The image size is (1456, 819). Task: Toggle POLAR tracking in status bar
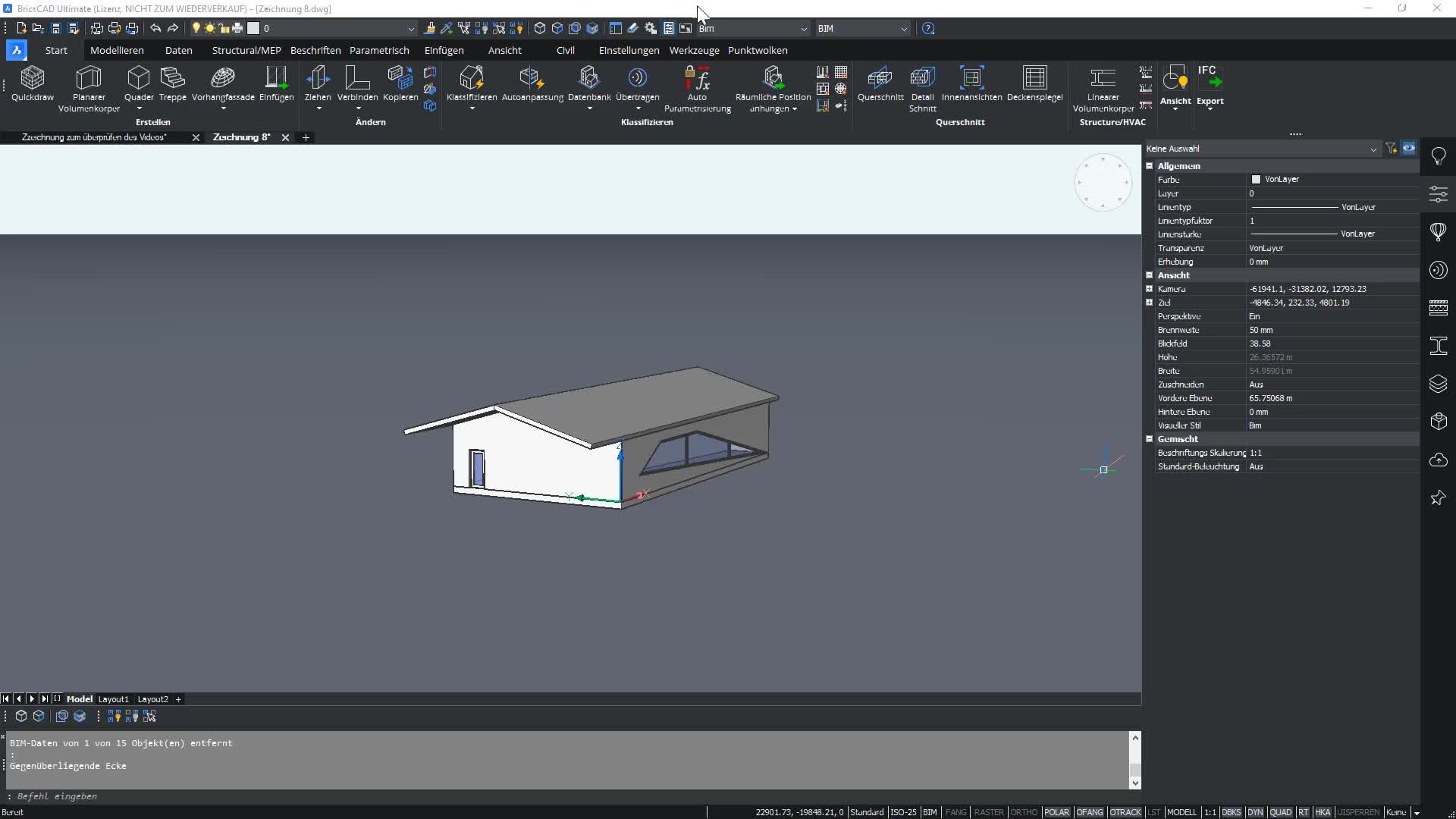tap(1056, 812)
